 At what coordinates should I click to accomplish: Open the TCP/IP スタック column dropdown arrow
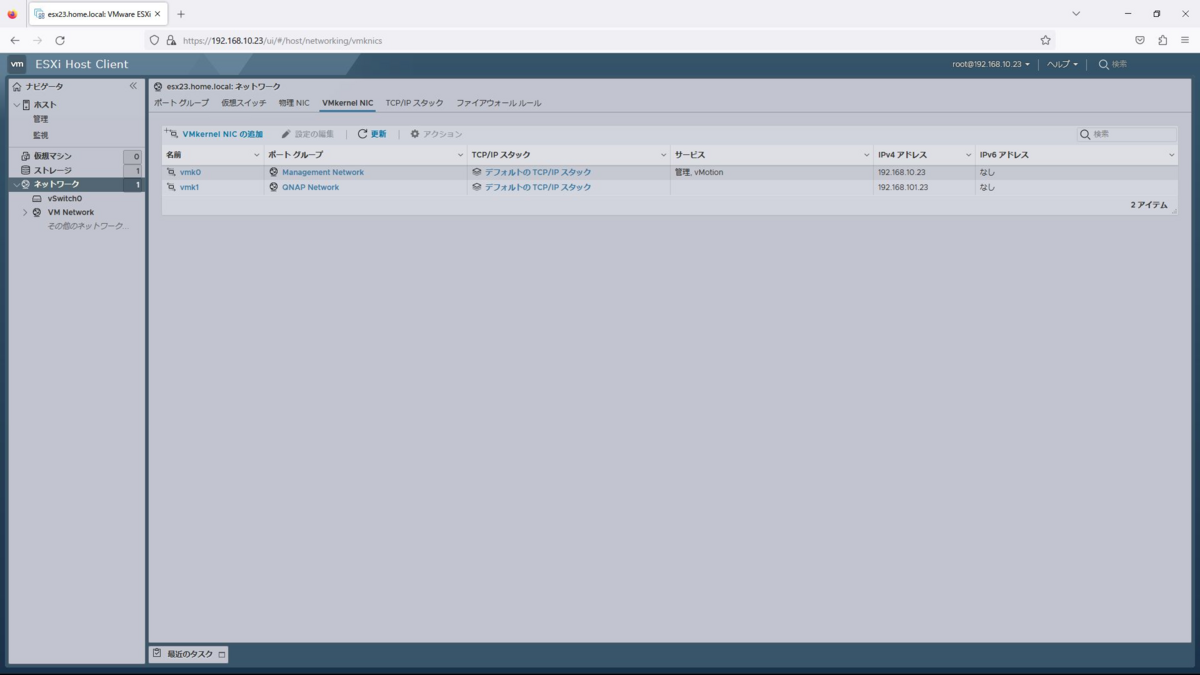(x=663, y=156)
